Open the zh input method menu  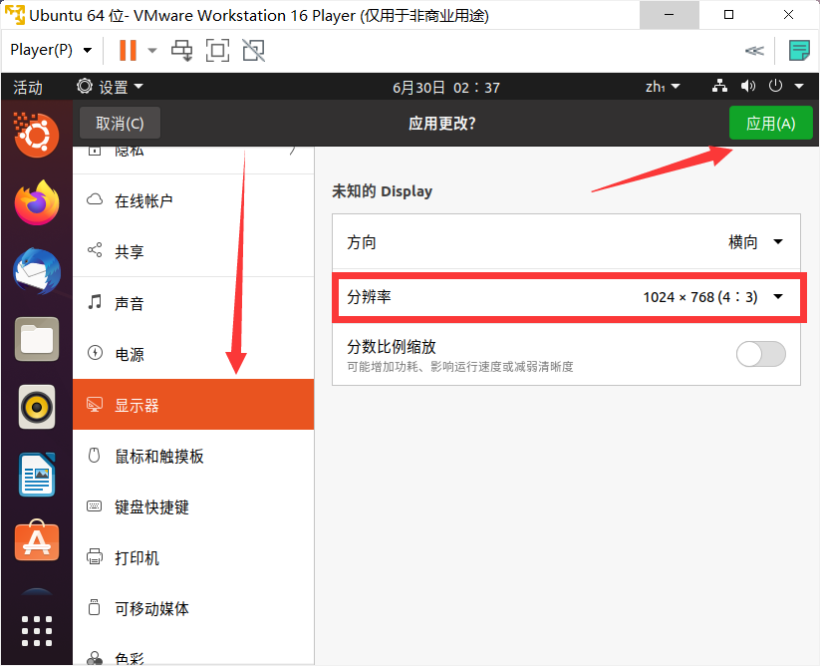tap(662, 87)
